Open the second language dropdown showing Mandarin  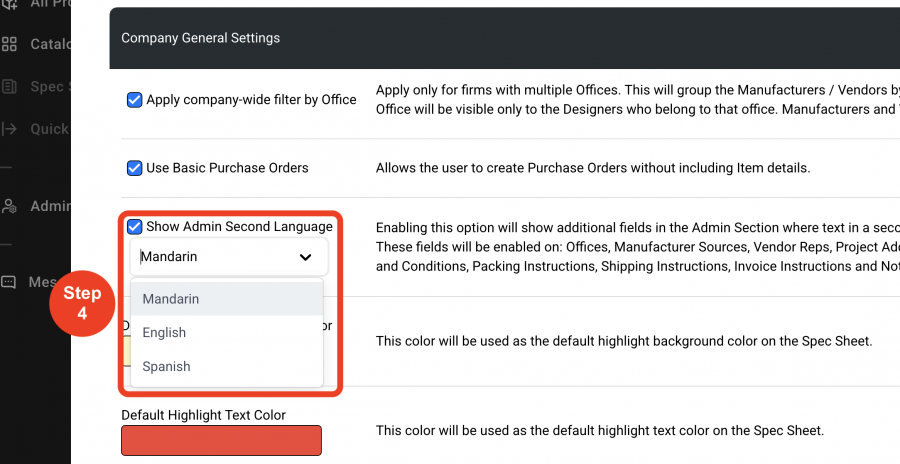(229, 257)
